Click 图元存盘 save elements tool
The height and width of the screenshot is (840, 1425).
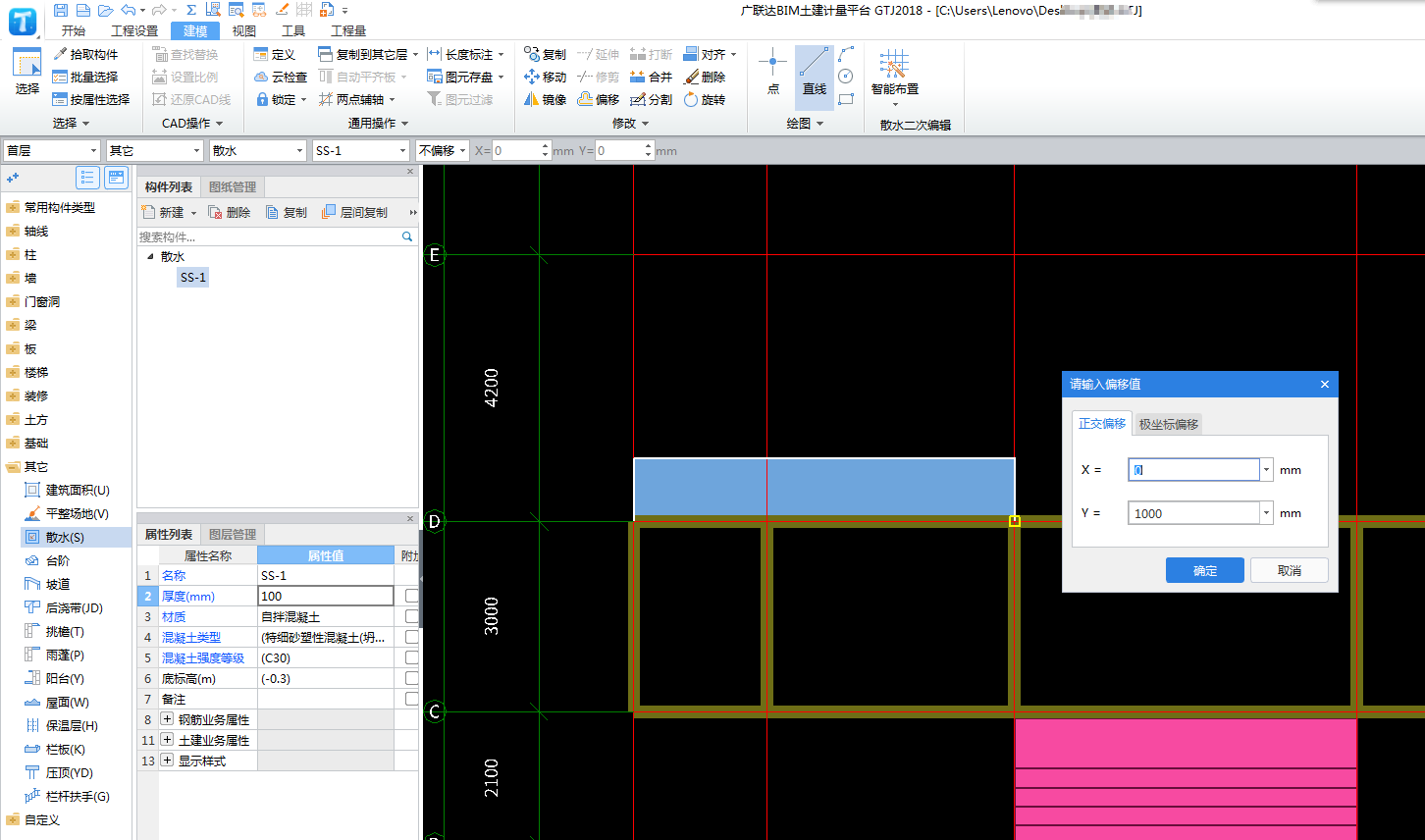(x=466, y=77)
